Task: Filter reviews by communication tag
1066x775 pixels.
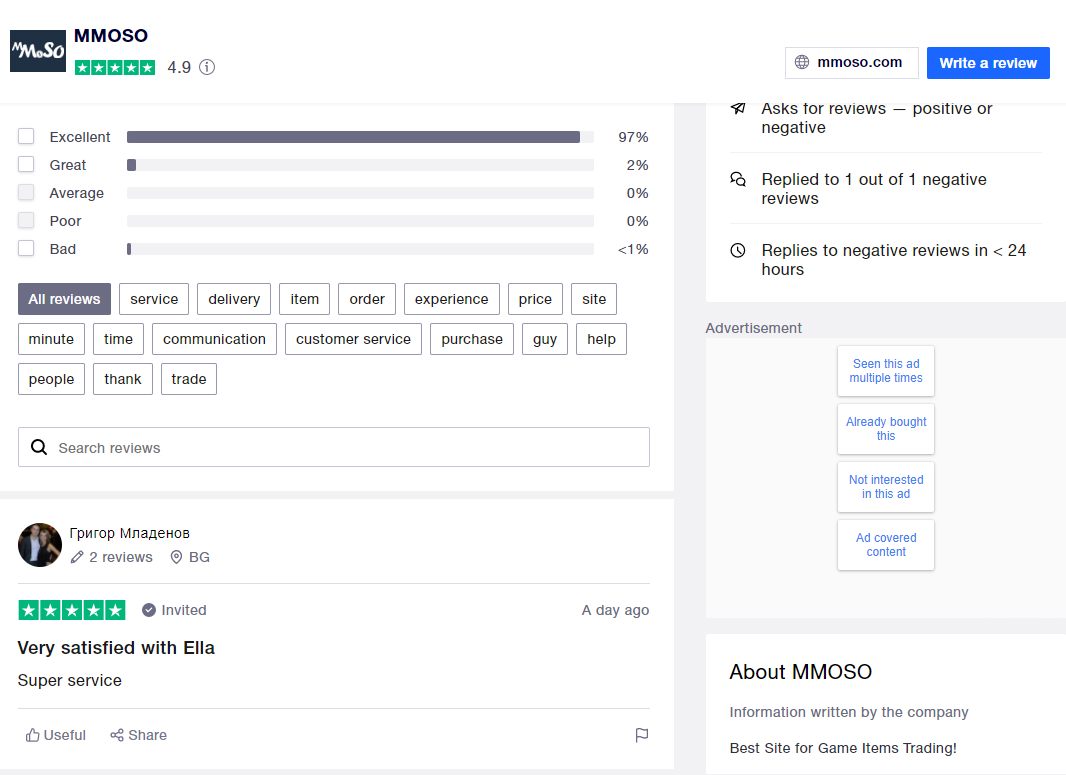Action: coord(214,339)
